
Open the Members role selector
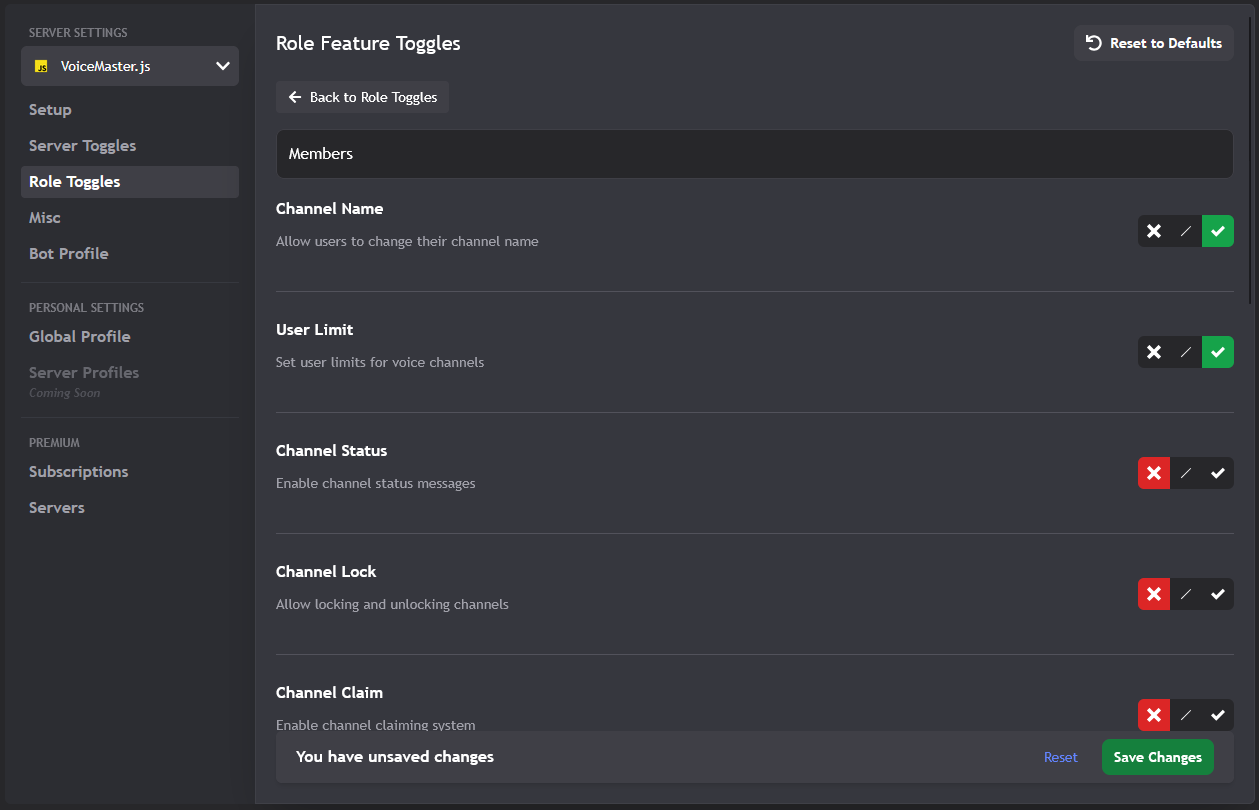coord(754,154)
